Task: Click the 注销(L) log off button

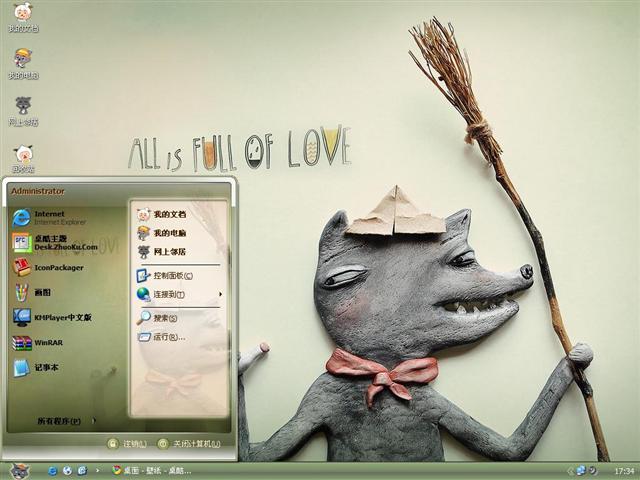Action: click(127, 444)
